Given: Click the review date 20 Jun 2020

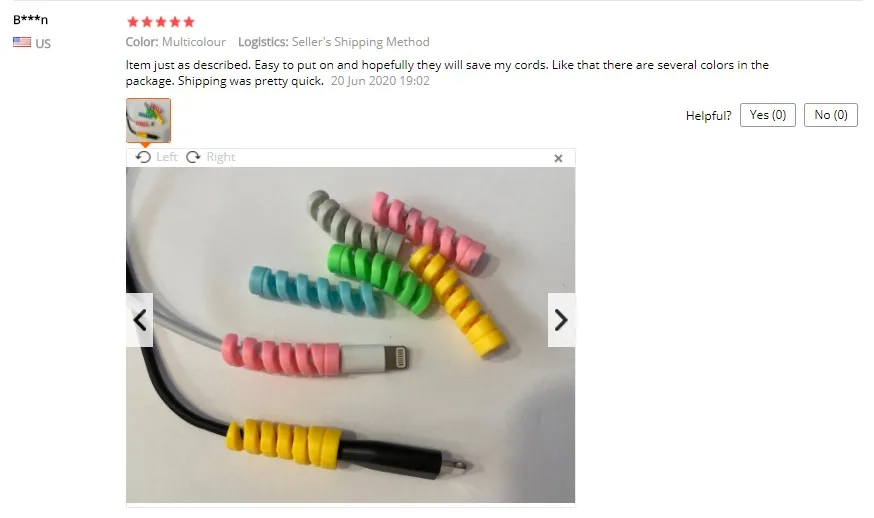Looking at the screenshot, I should (380, 81).
